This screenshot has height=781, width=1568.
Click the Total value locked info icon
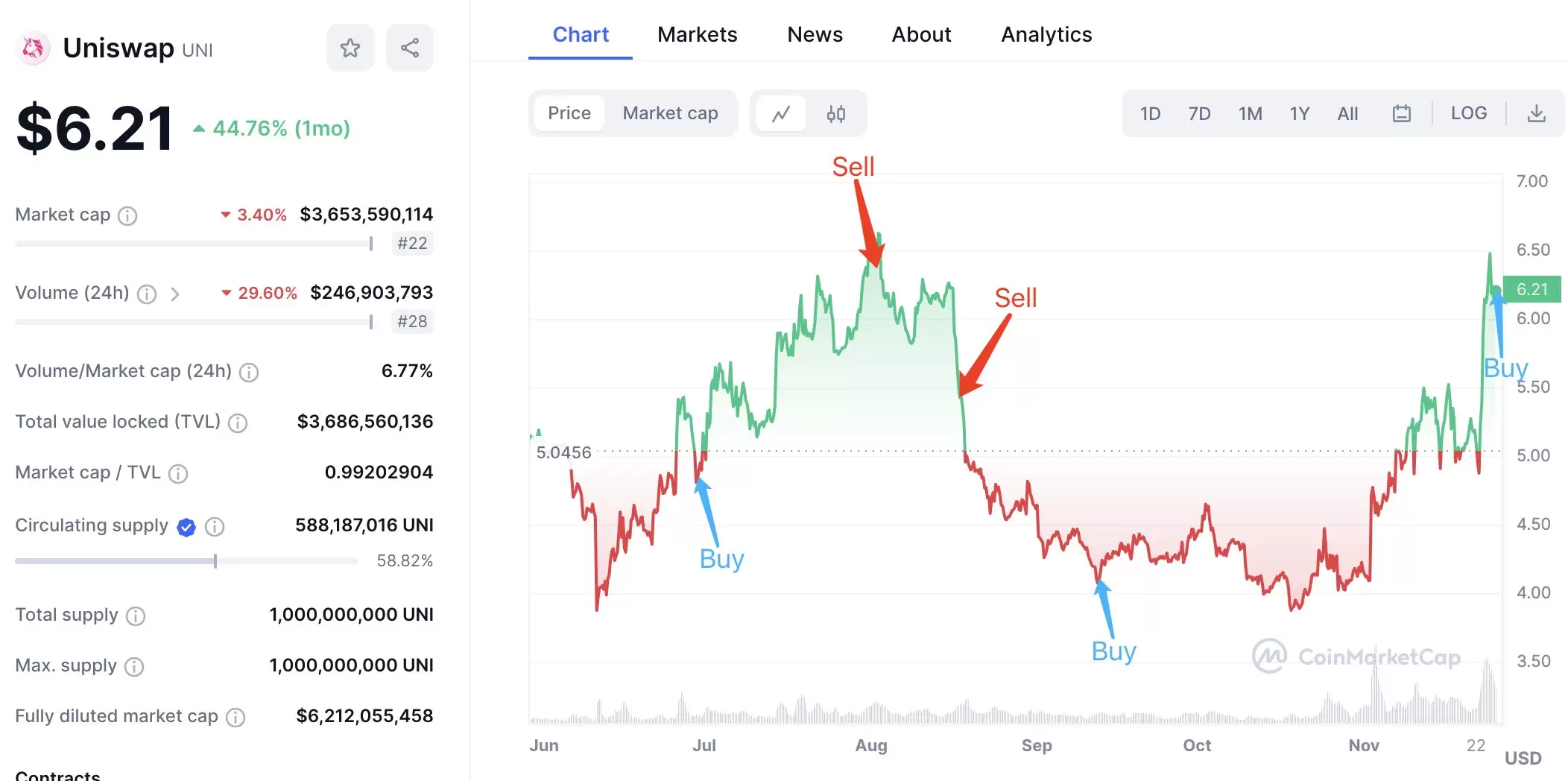[238, 423]
